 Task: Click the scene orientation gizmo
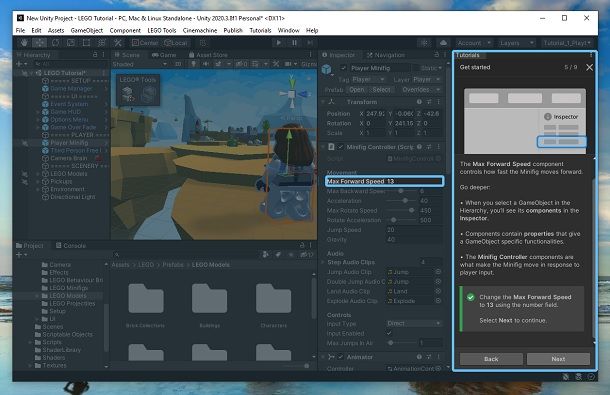292,93
